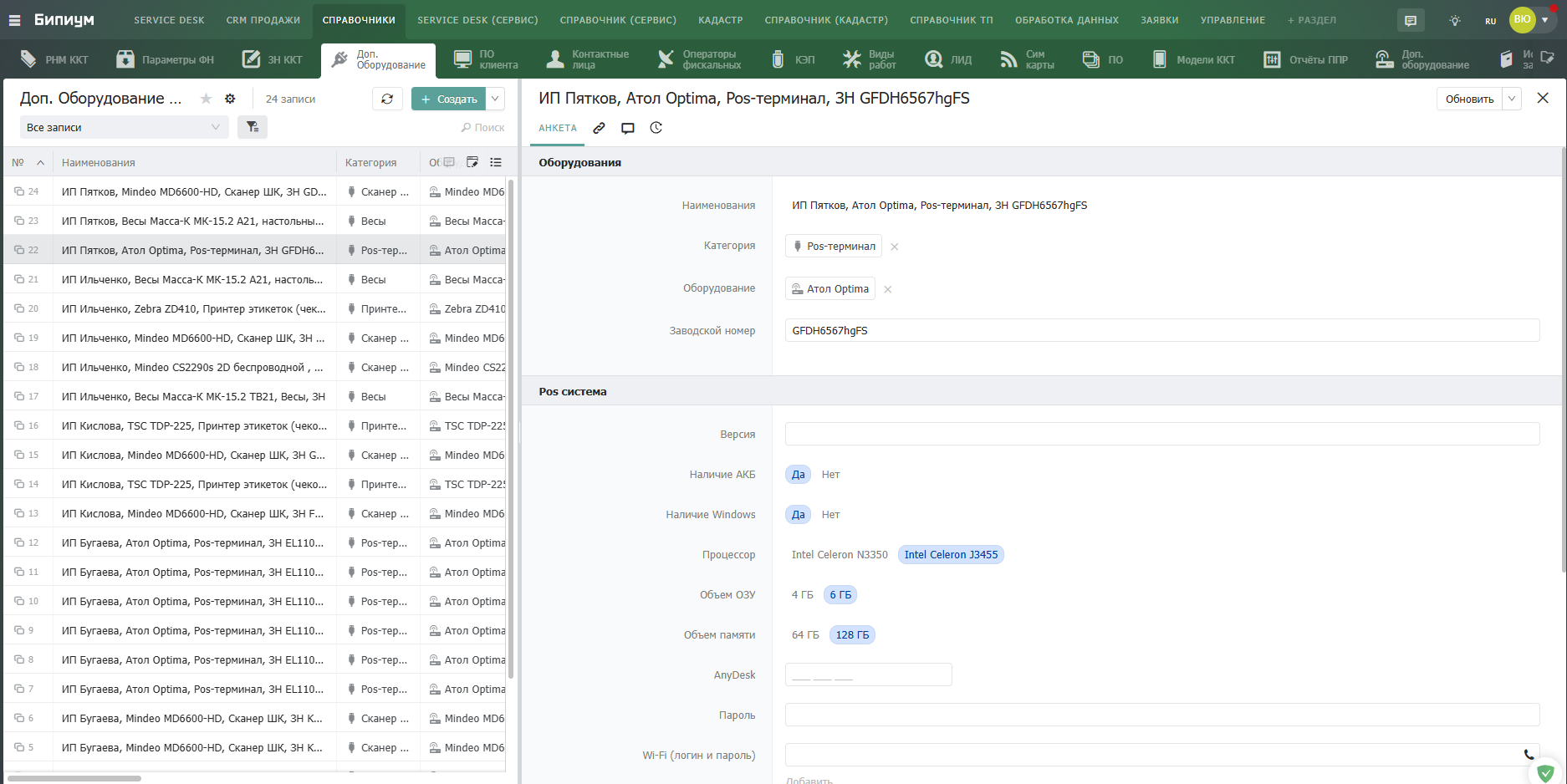This screenshot has width=1567, height=784.
Task: Open the Отчёты ППР section
Action: coord(1305,59)
